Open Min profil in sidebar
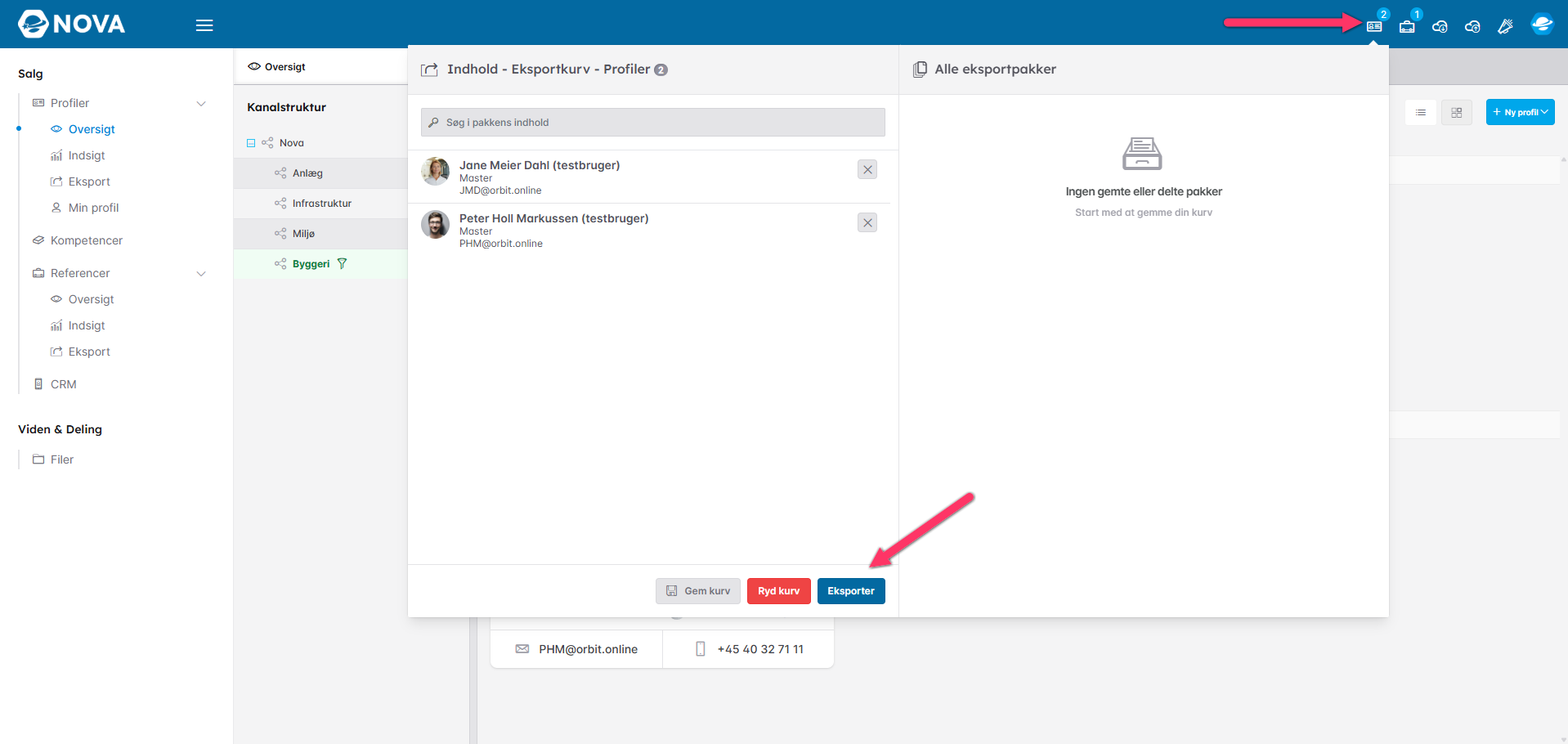1568x744 pixels. (x=93, y=208)
